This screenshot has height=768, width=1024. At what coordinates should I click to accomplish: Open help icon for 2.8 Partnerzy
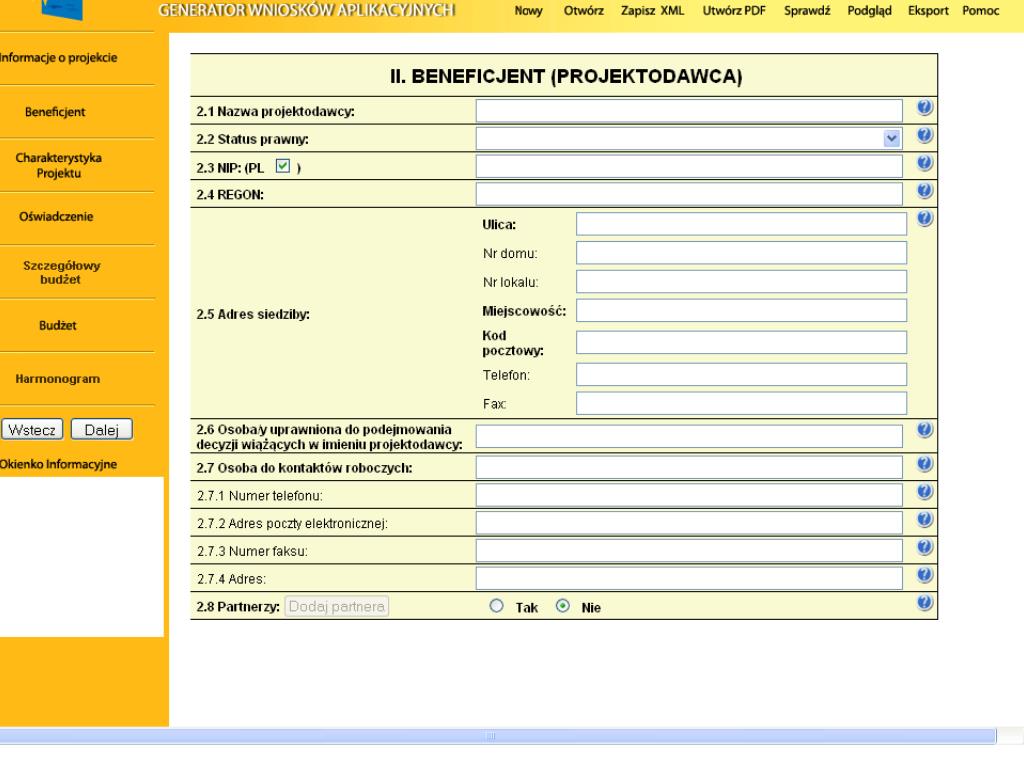[924, 603]
